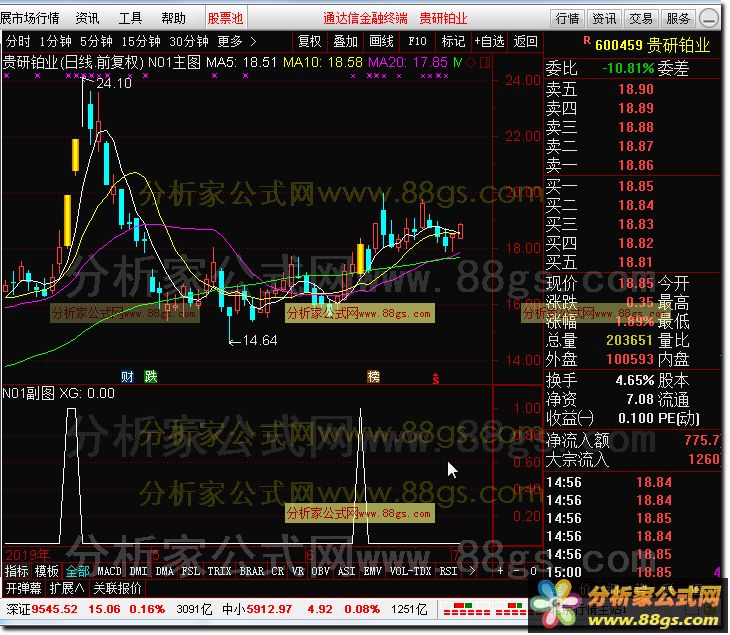Screen dimensions: 730x635
Task: Click 开弹幕 at the bottom
Action: (x=23, y=589)
